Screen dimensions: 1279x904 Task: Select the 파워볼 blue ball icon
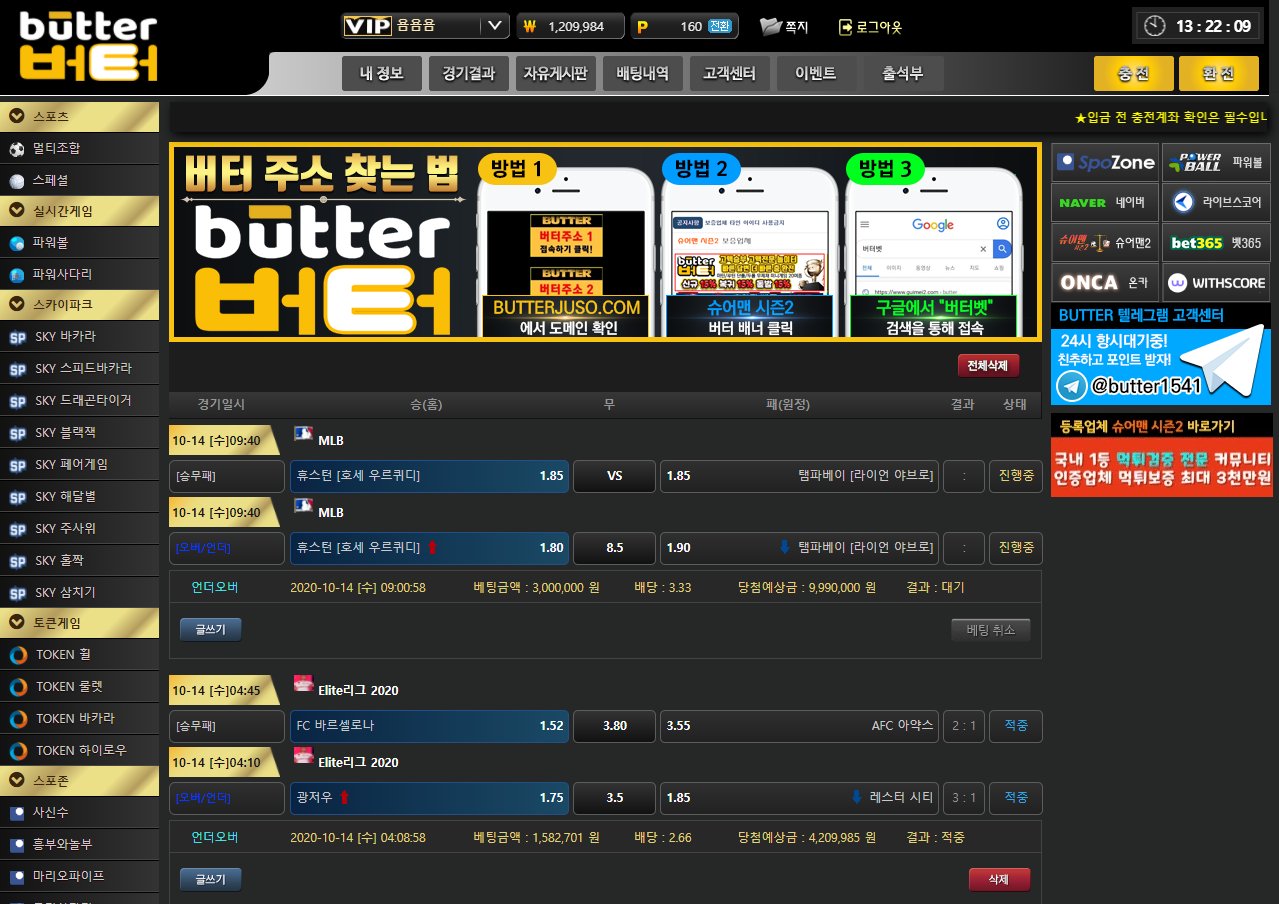(x=17, y=243)
